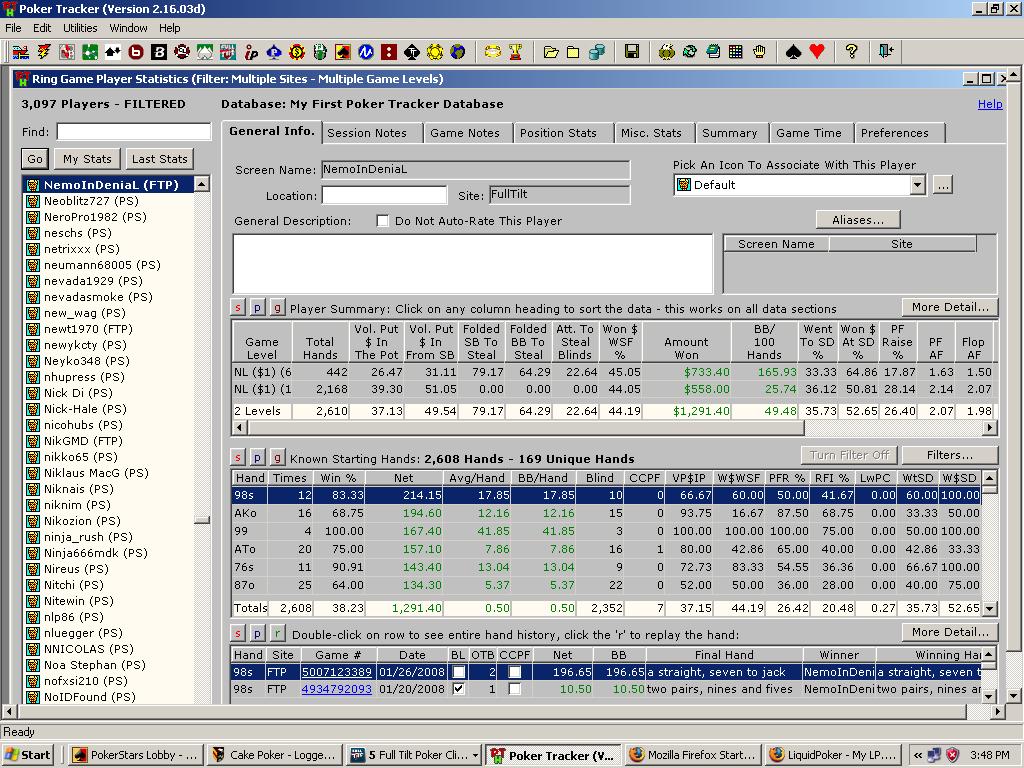Click the Last Stats button
The height and width of the screenshot is (768, 1024).
point(159,159)
